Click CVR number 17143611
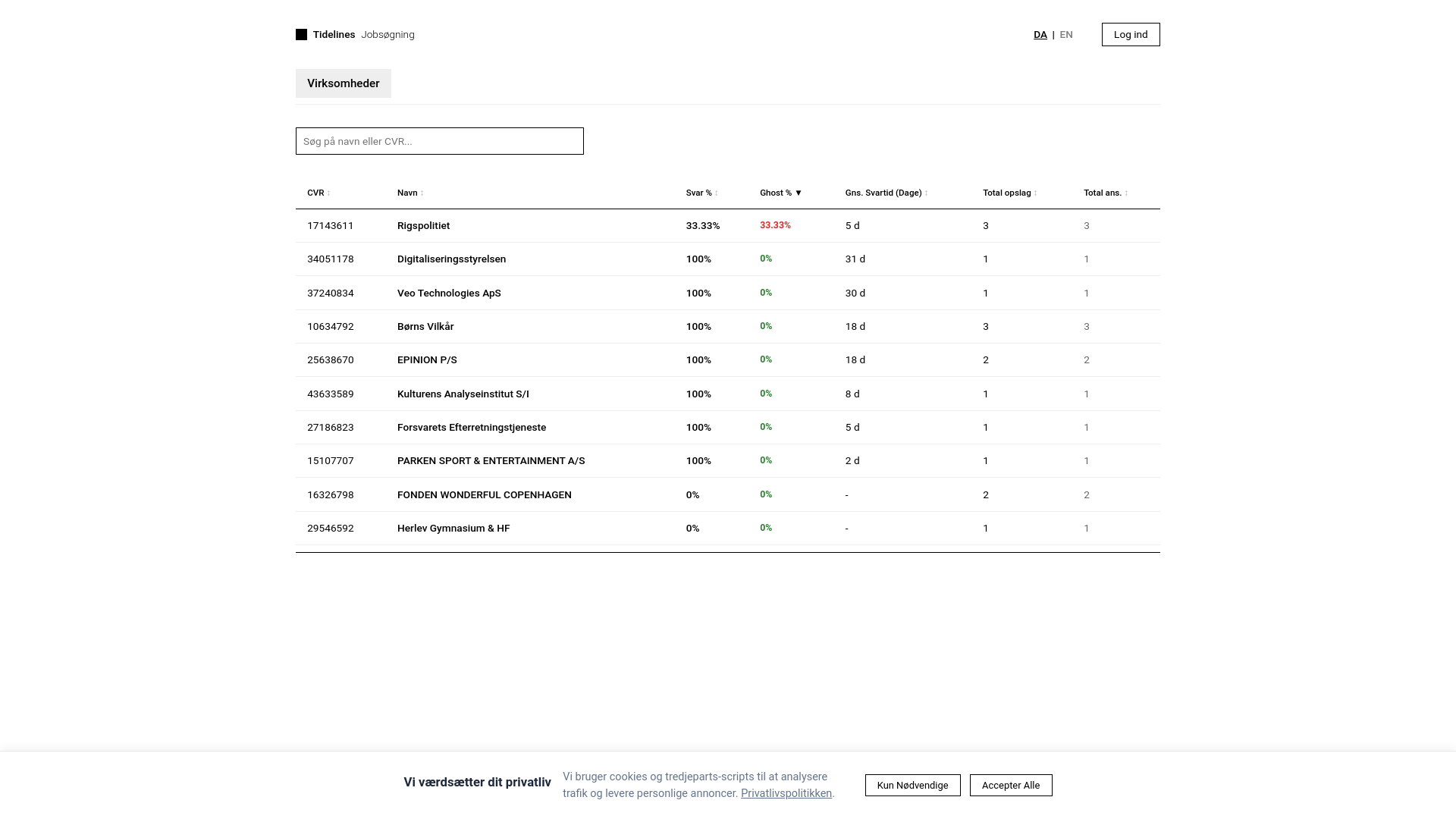The width and height of the screenshot is (1456, 819). tap(331, 226)
